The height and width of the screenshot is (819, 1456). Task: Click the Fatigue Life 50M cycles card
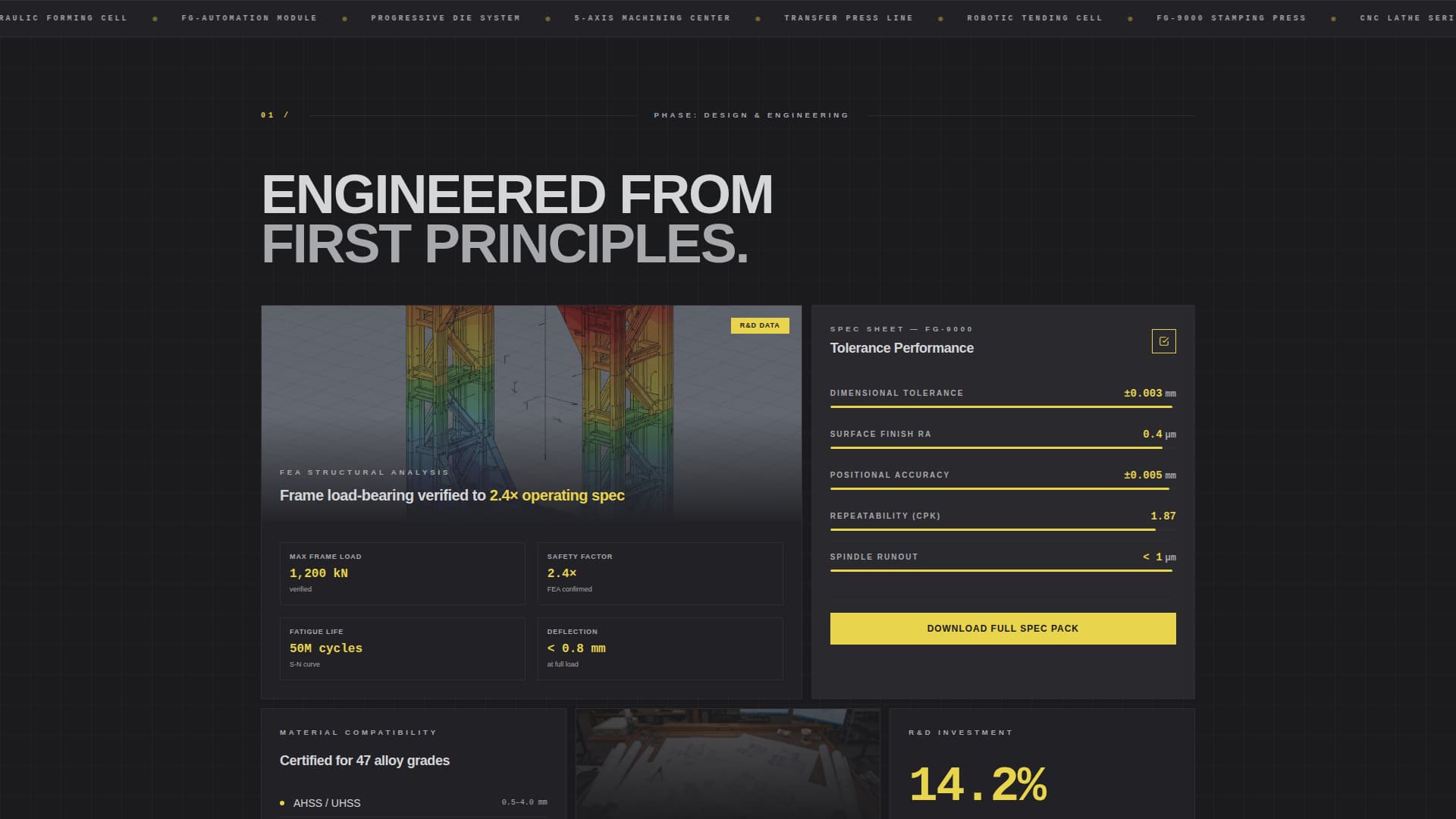point(403,648)
